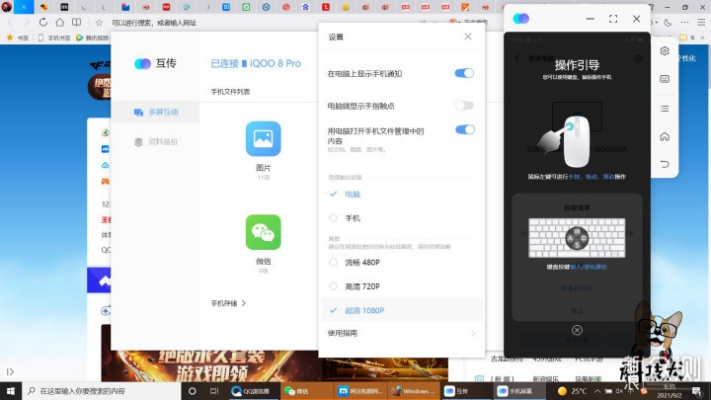Open the 微信 (WeChat) files icon
The image size is (711, 400).
coord(263,232)
